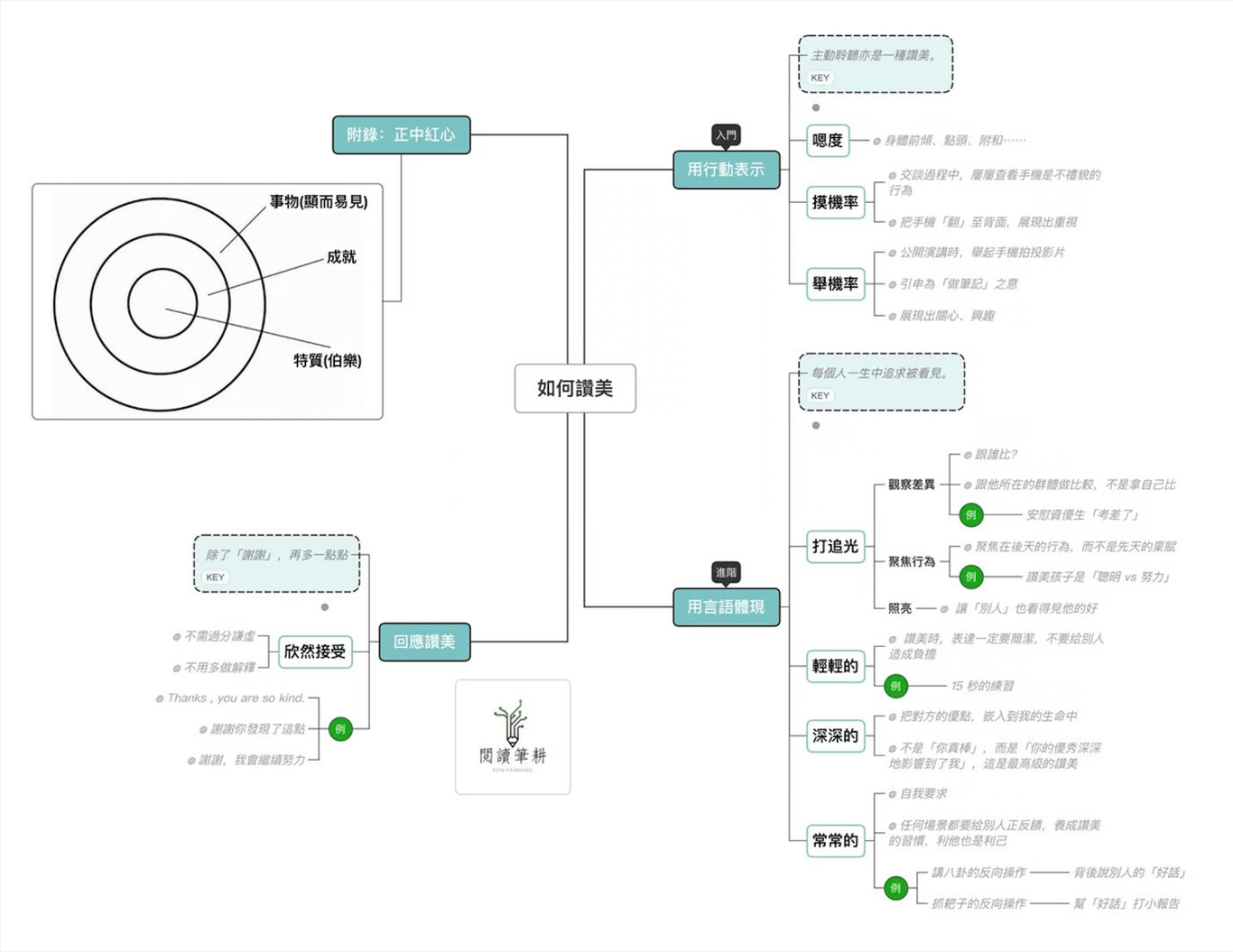Click the green 例 icon beside 安慰資優生
This screenshot has width=1233, height=952.
[x=970, y=515]
